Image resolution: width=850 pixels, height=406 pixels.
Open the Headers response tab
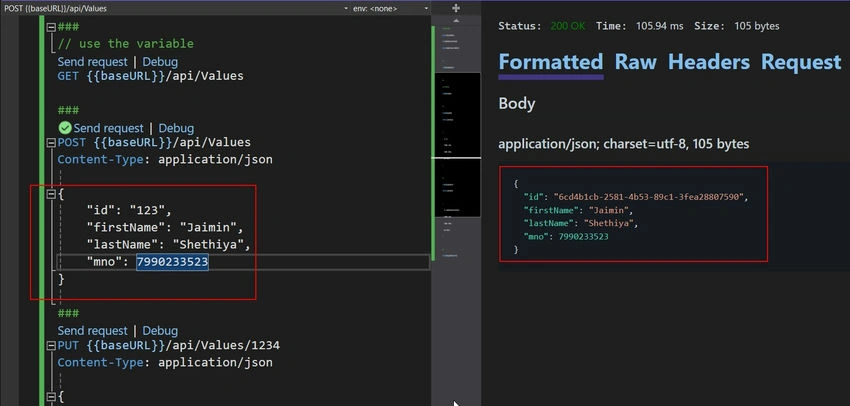(709, 62)
